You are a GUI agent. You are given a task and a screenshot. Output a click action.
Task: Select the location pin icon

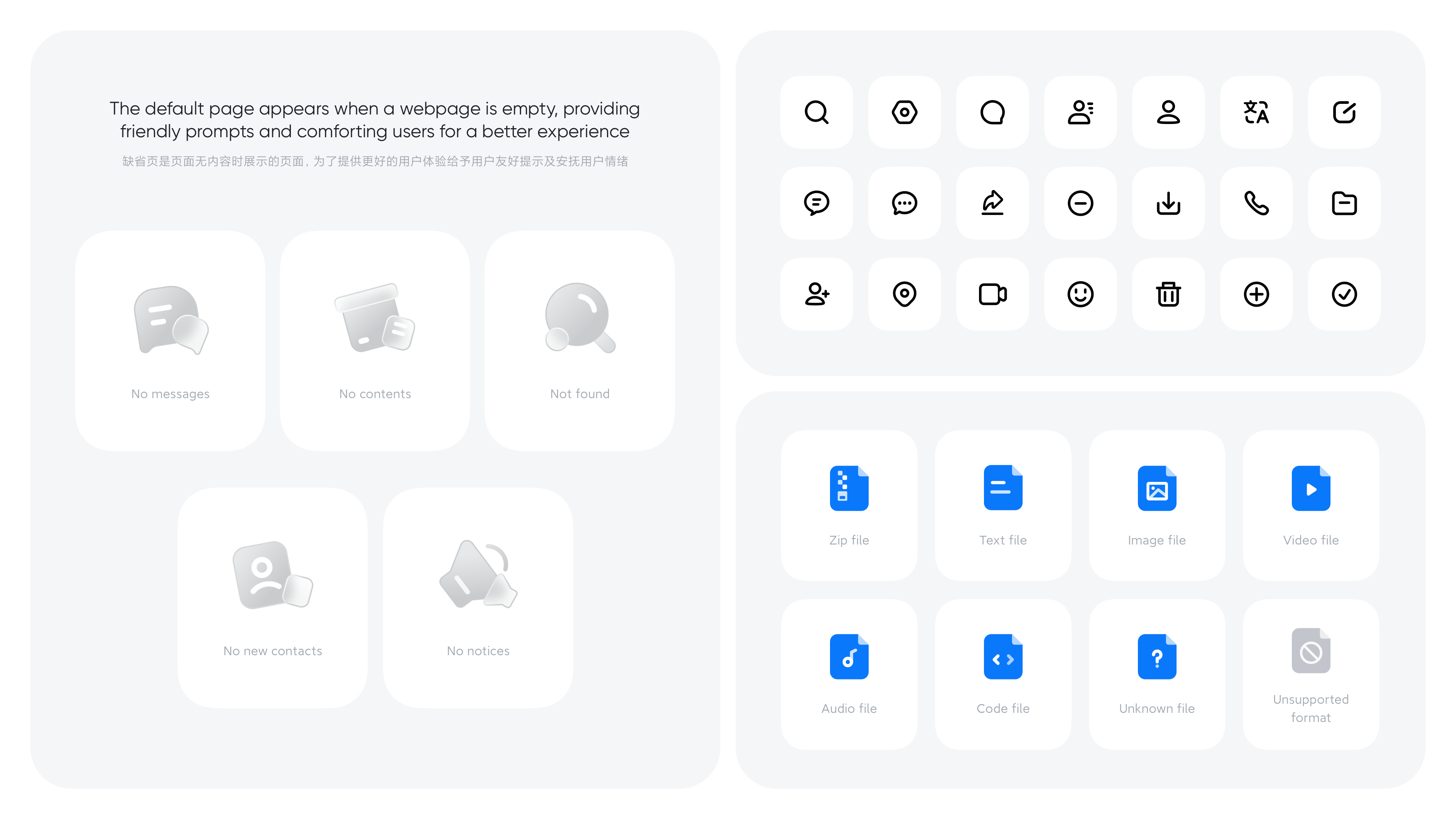(904, 293)
